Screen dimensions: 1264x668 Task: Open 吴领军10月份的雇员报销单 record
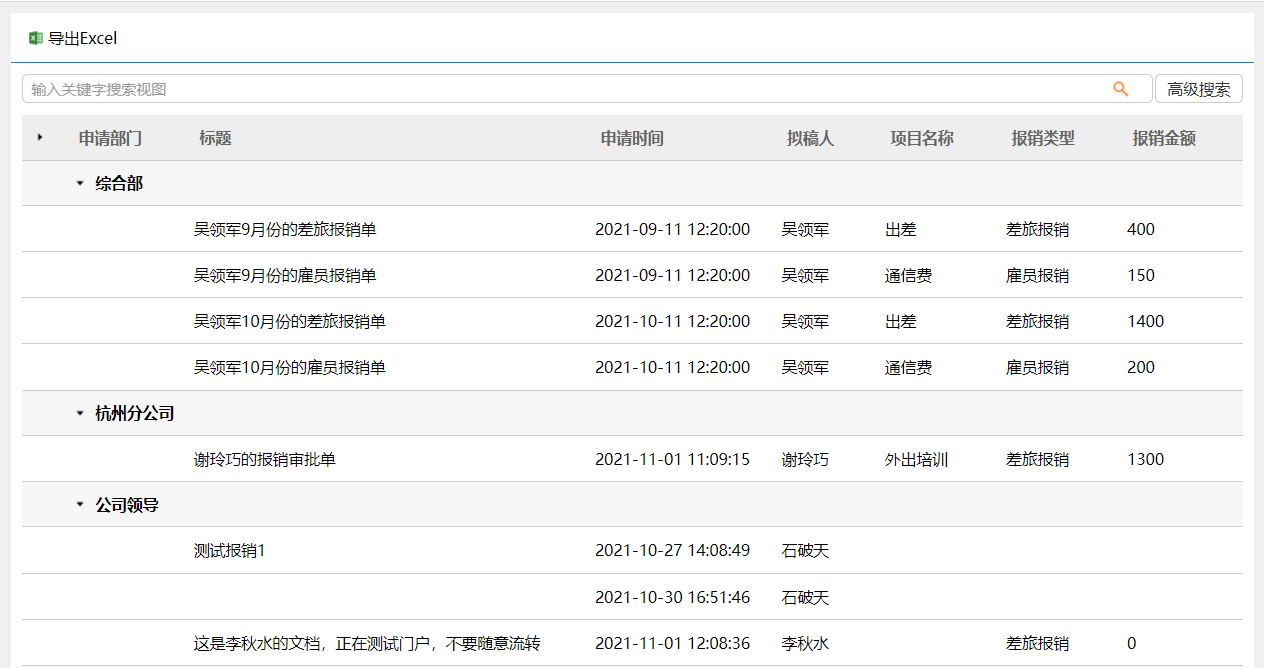pos(289,367)
